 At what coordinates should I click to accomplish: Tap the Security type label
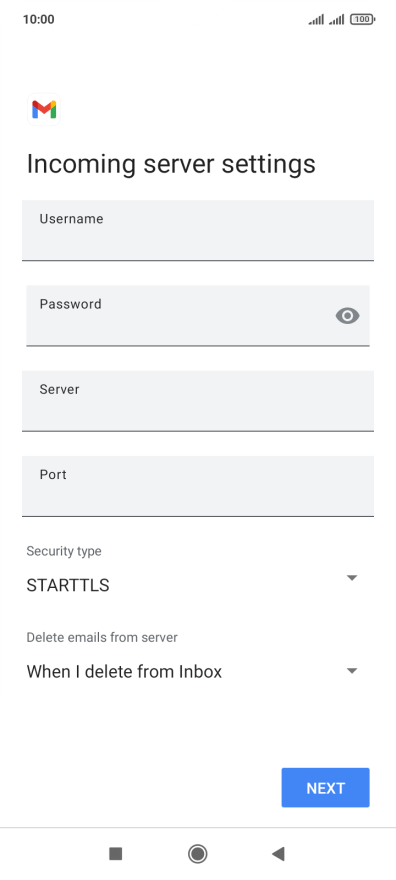[x=64, y=552]
